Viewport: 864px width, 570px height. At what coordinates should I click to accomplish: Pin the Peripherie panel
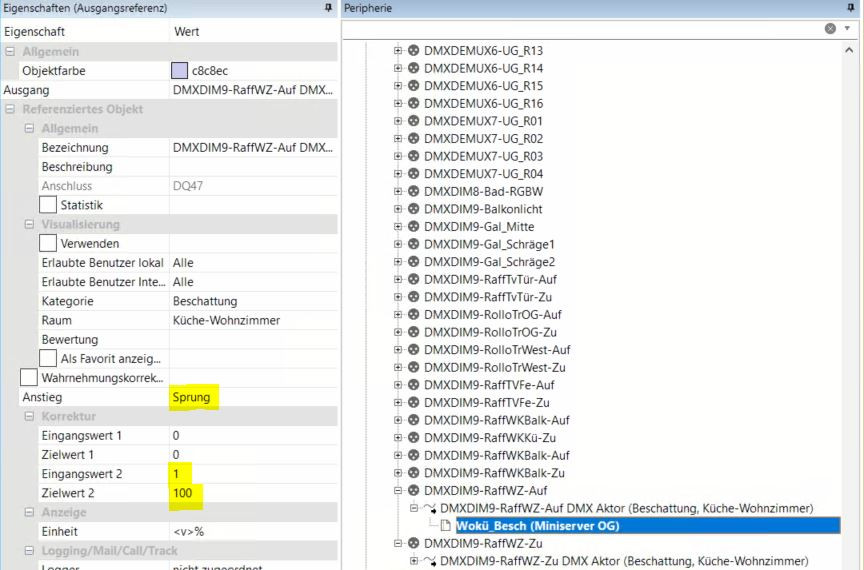pos(851,8)
